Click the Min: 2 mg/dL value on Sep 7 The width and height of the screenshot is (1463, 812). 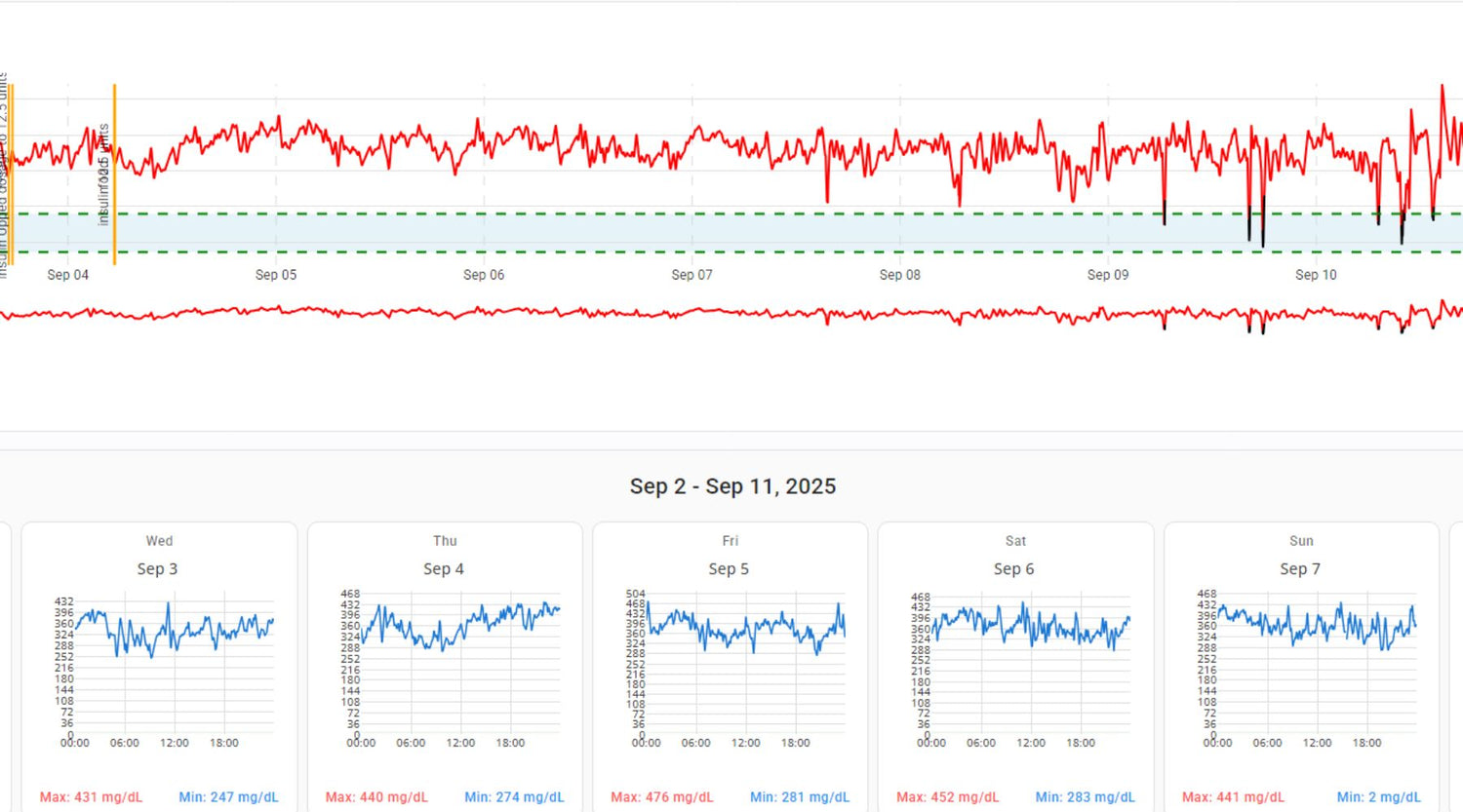click(1378, 797)
